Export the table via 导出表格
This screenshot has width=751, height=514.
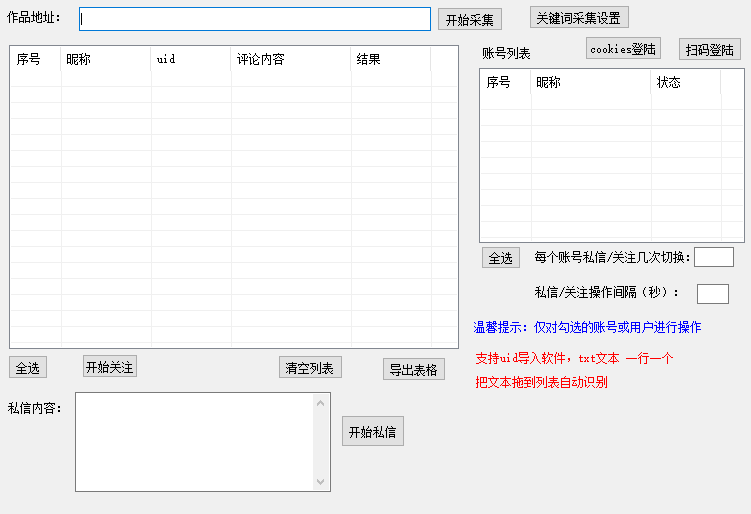[413, 369]
